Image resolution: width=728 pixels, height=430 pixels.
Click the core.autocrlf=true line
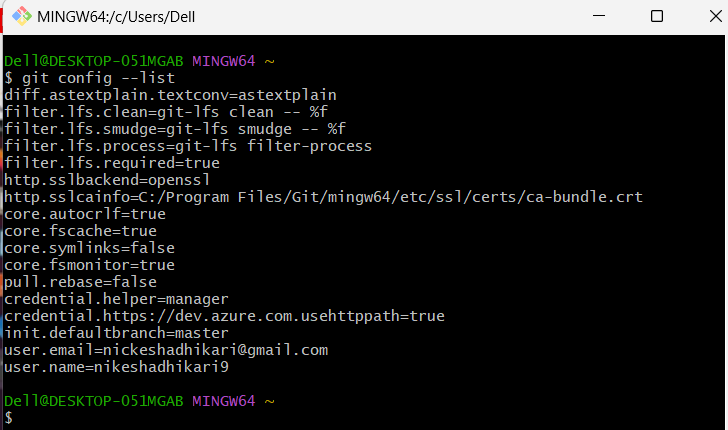click(84, 214)
